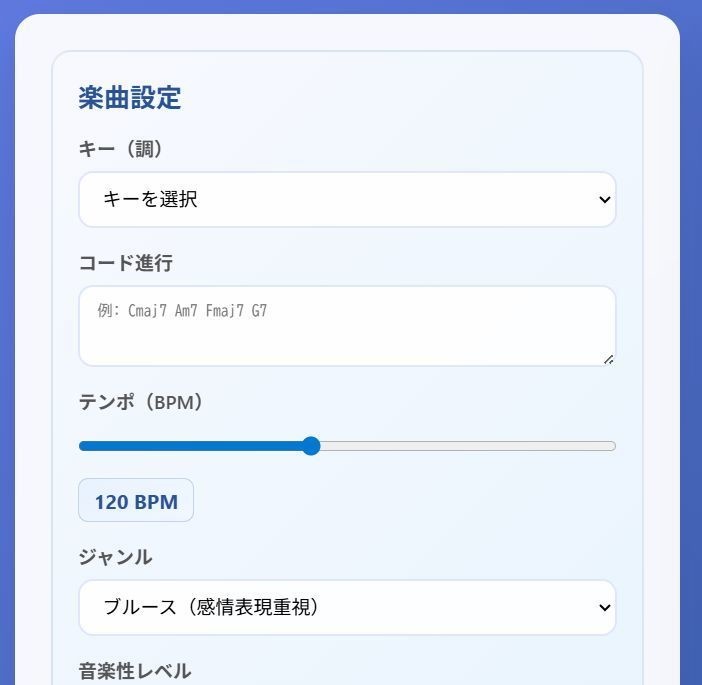The height and width of the screenshot is (685, 702).
Task: Click the chevron arrow on the ブルース genre dropdown
Action: pyautogui.click(x=603, y=607)
